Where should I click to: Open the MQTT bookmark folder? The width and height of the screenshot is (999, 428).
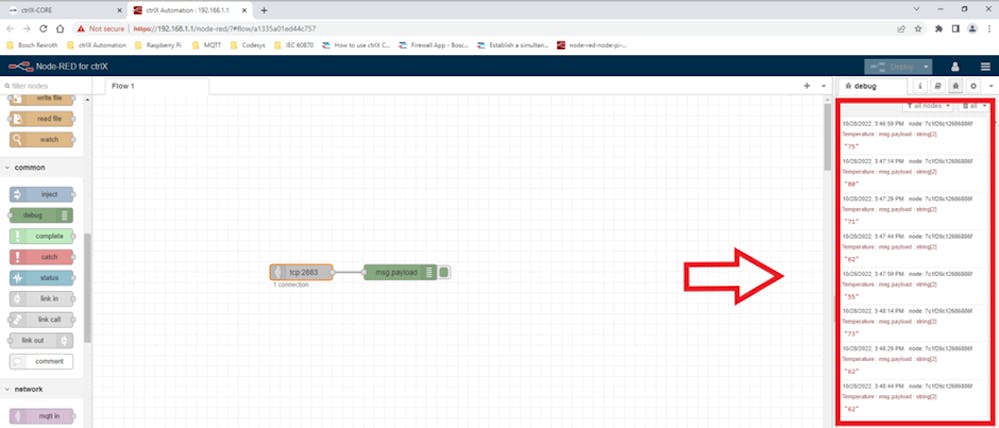(206, 45)
